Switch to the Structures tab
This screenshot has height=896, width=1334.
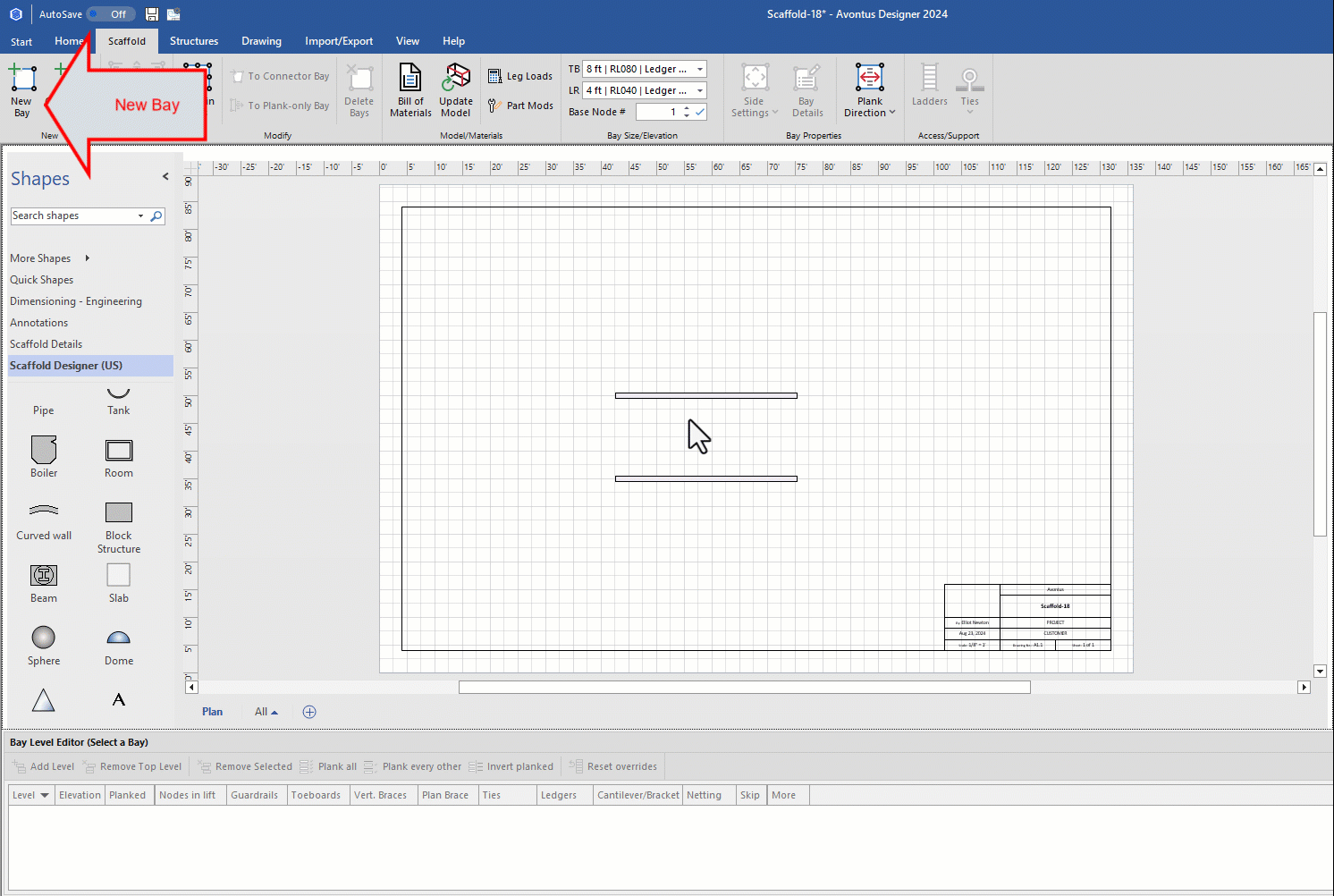194,40
